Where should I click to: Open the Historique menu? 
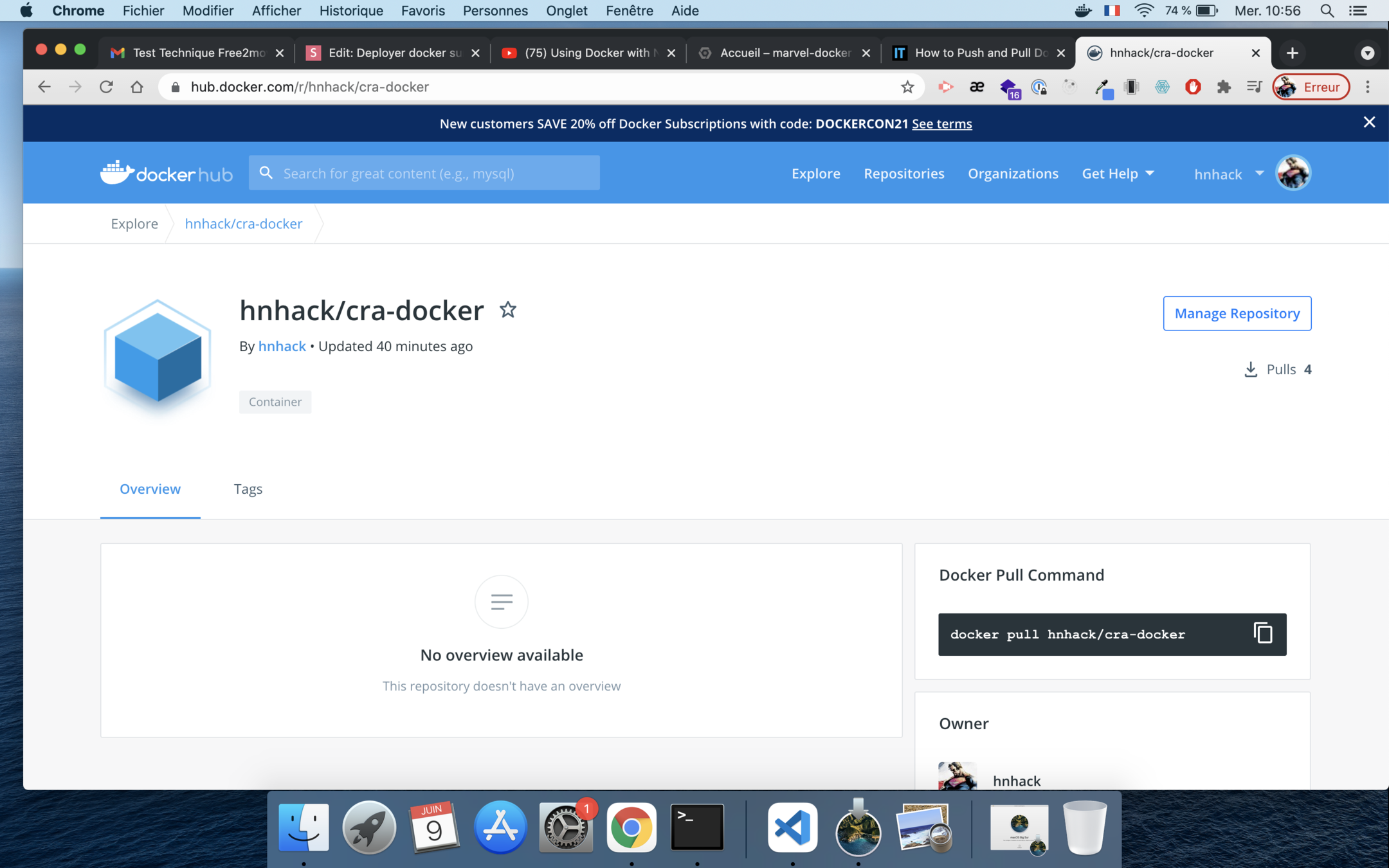tap(351, 11)
